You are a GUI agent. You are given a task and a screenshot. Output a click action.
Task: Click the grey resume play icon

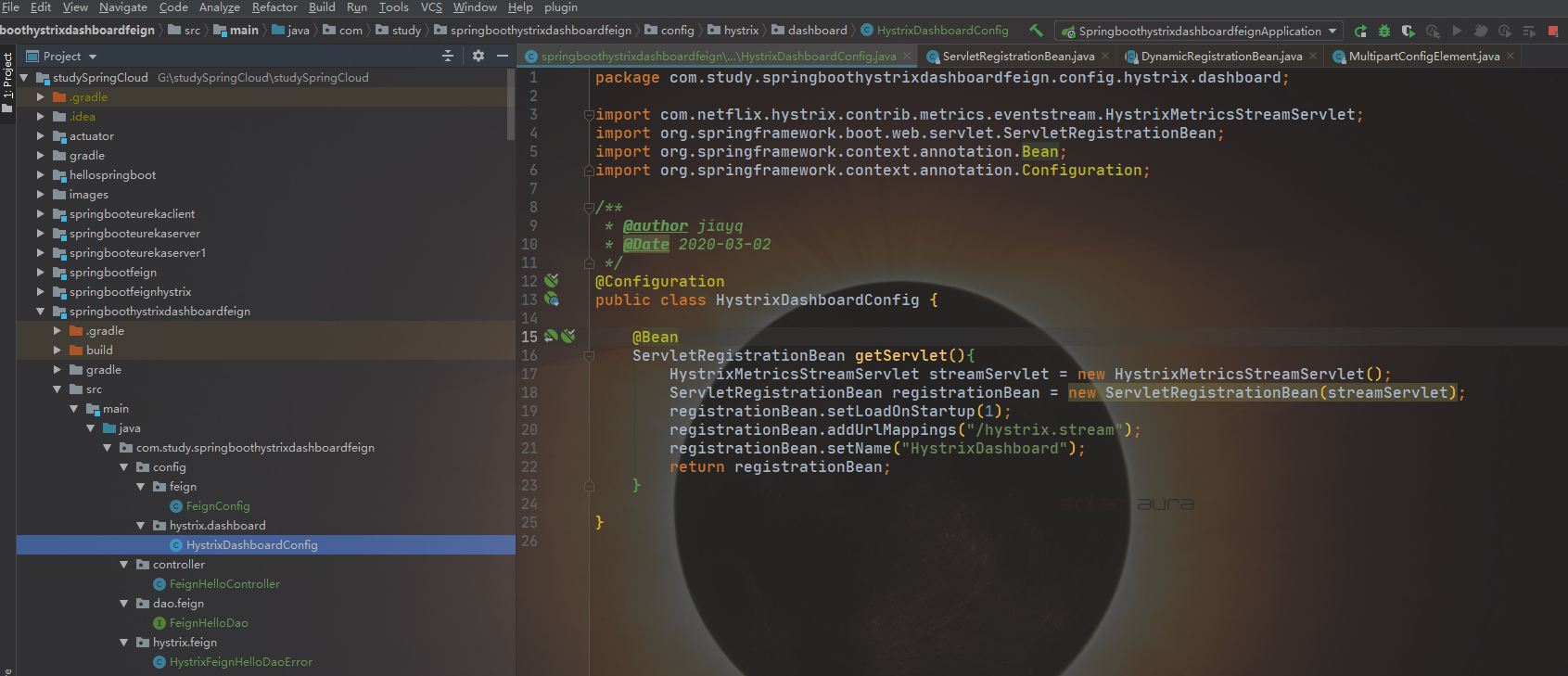[1457, 31]
